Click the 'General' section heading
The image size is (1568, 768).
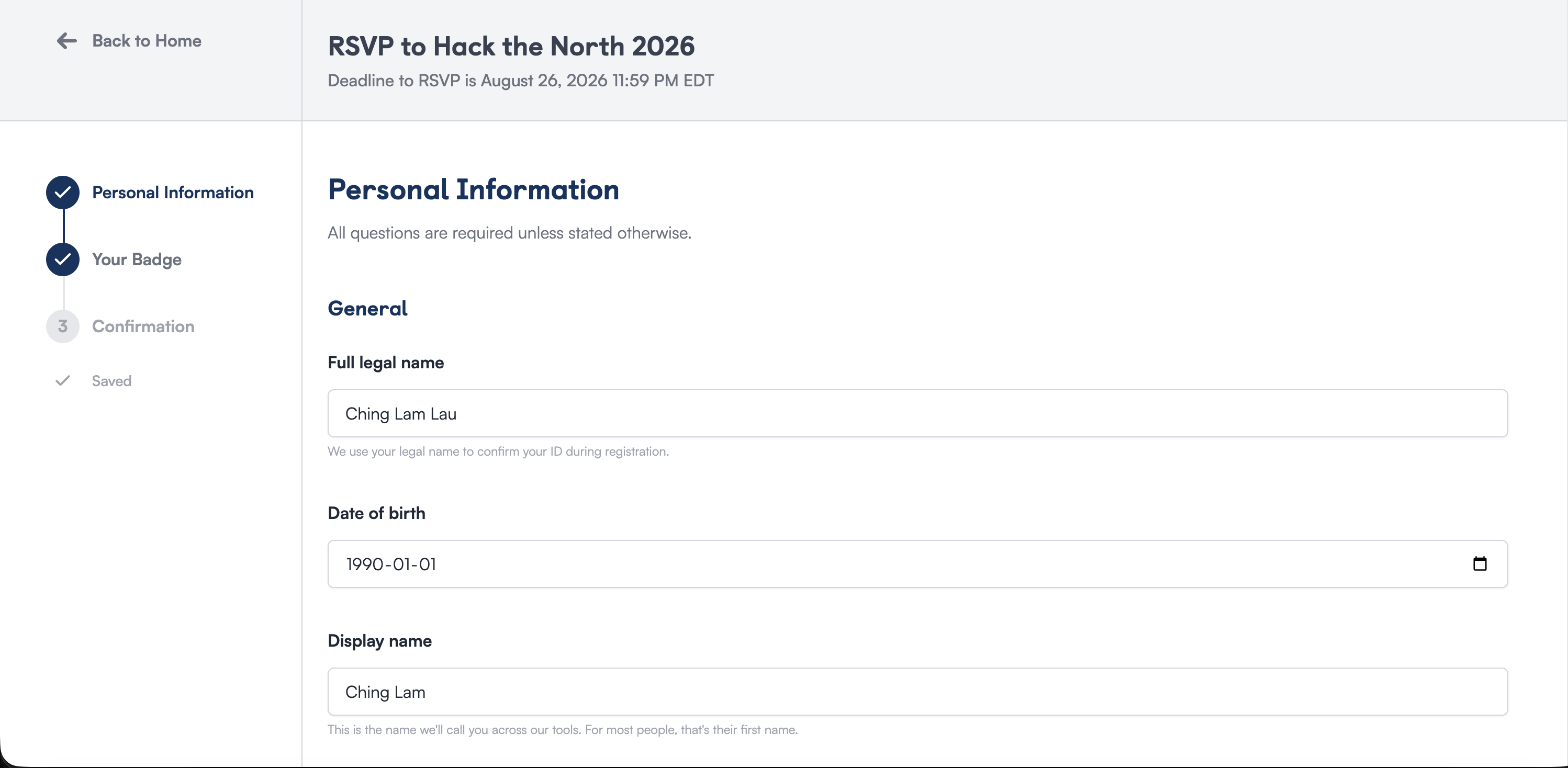[x=367, y=309]
